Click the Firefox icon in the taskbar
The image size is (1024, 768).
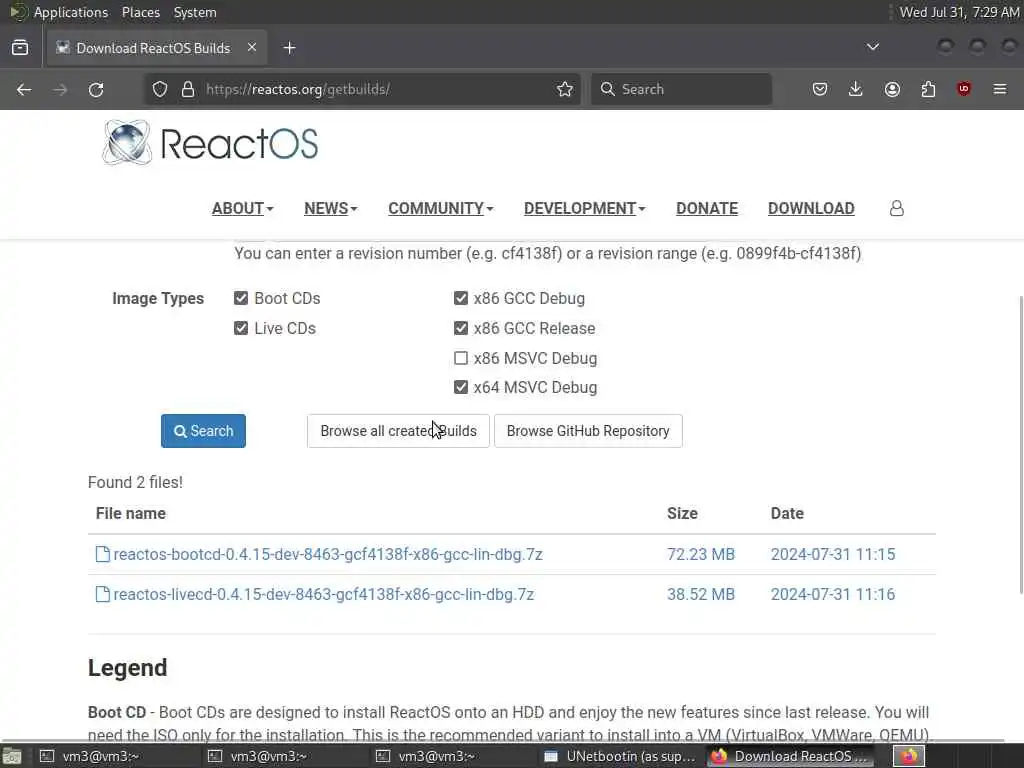pos(909,756)
